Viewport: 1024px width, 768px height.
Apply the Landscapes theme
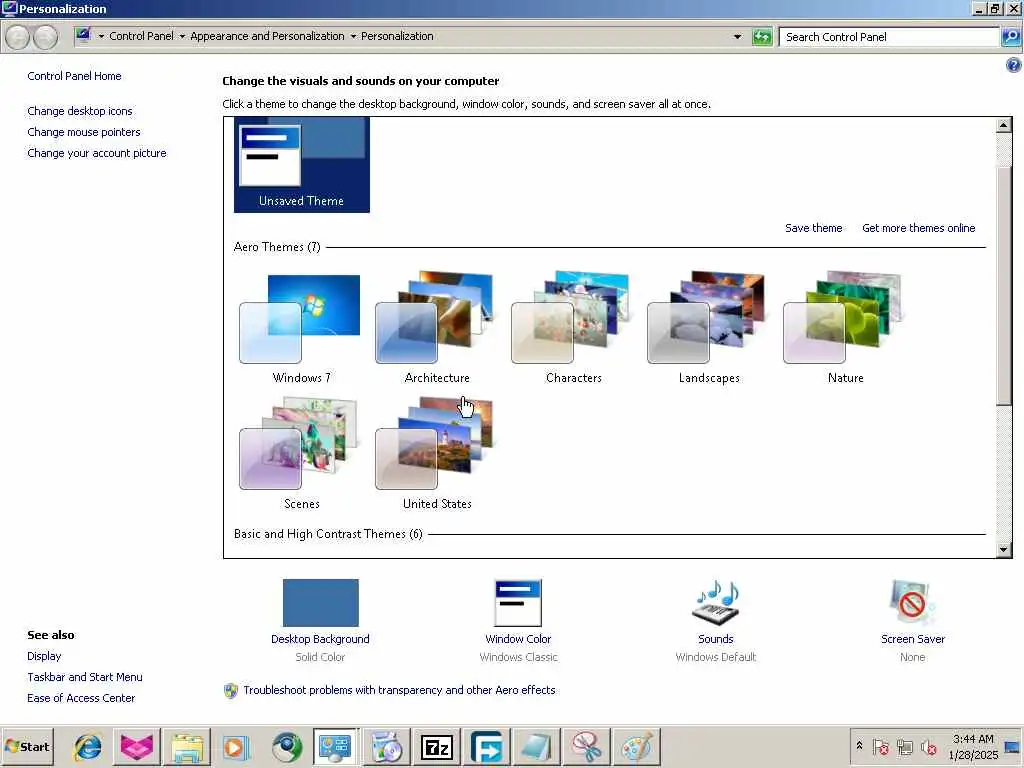[709, 328]
